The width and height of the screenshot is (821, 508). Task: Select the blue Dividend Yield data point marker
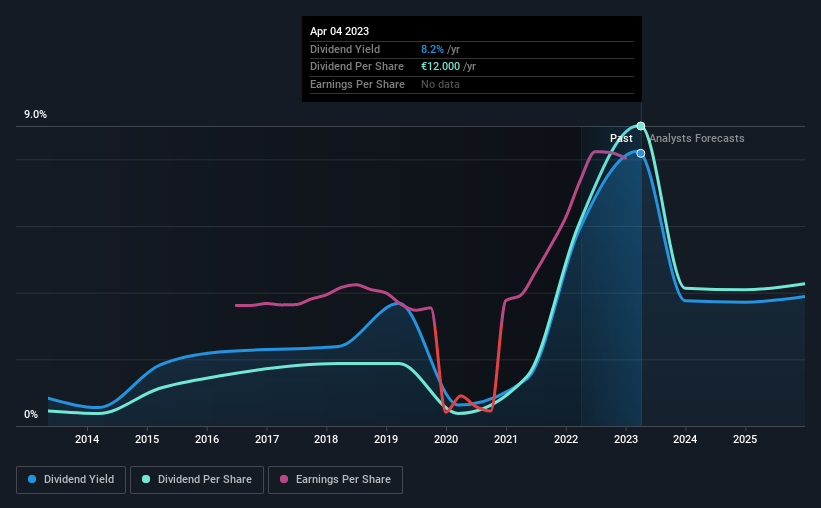tap(641, 153)
